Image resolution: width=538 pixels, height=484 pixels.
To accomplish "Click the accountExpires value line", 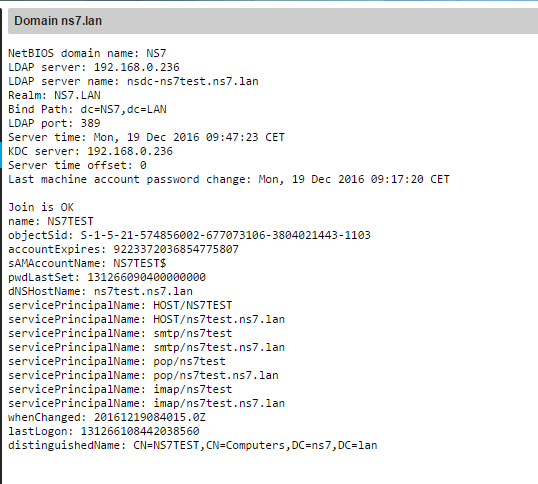I will (x=124, y=249).
